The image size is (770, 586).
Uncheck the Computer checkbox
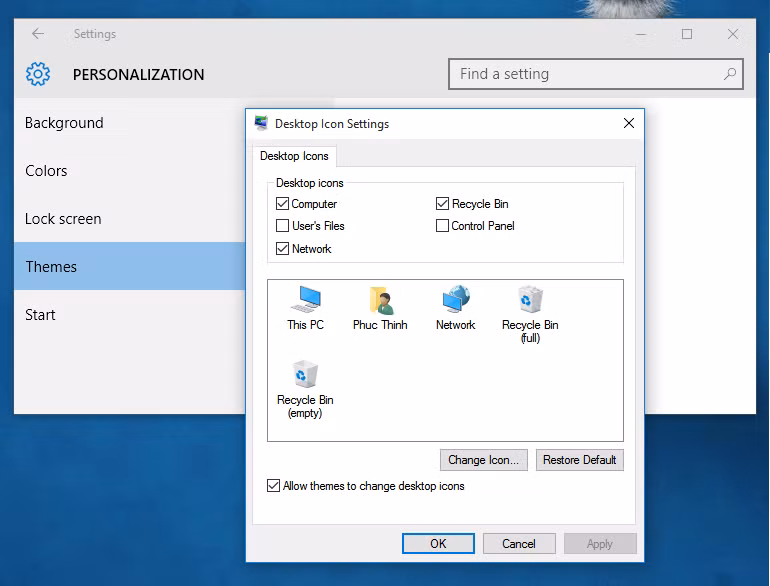tap(283, 204)
